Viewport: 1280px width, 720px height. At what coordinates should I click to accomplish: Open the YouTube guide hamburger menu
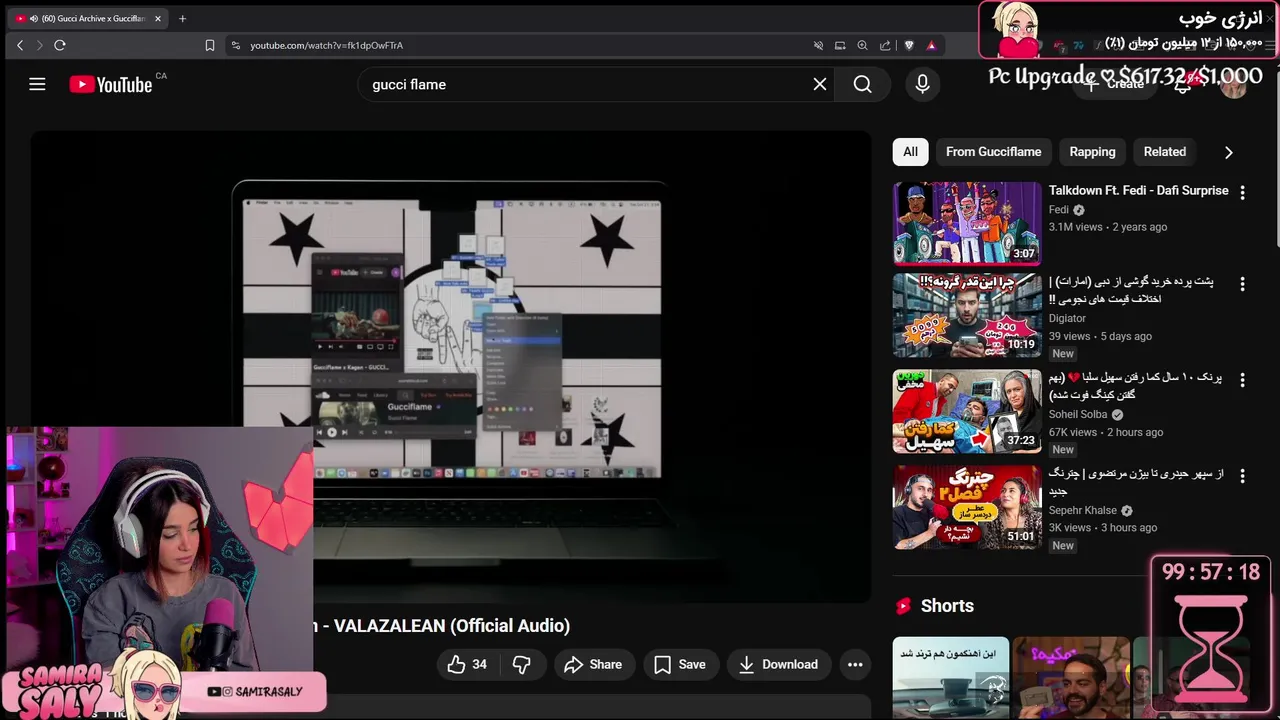(37, 84)
